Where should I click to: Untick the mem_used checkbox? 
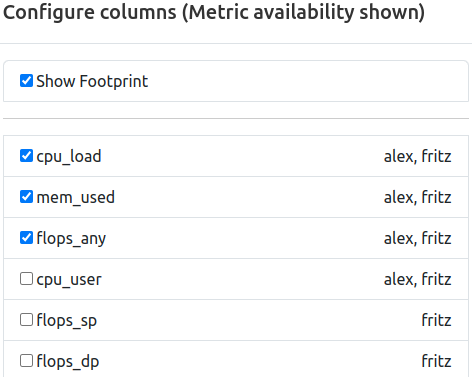click(x=26, y=197)
